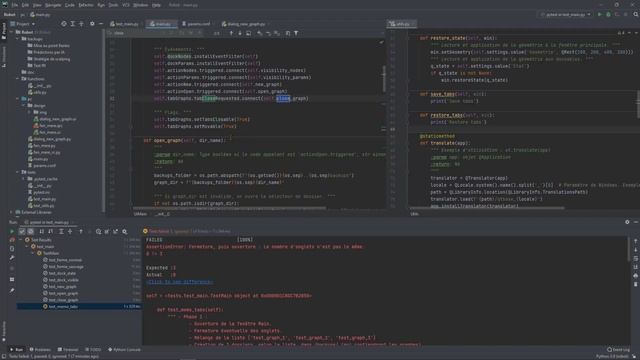This screenshot has width=640, height=360.
Task: Select the utils.py tab in right editor
Action: 402,24
